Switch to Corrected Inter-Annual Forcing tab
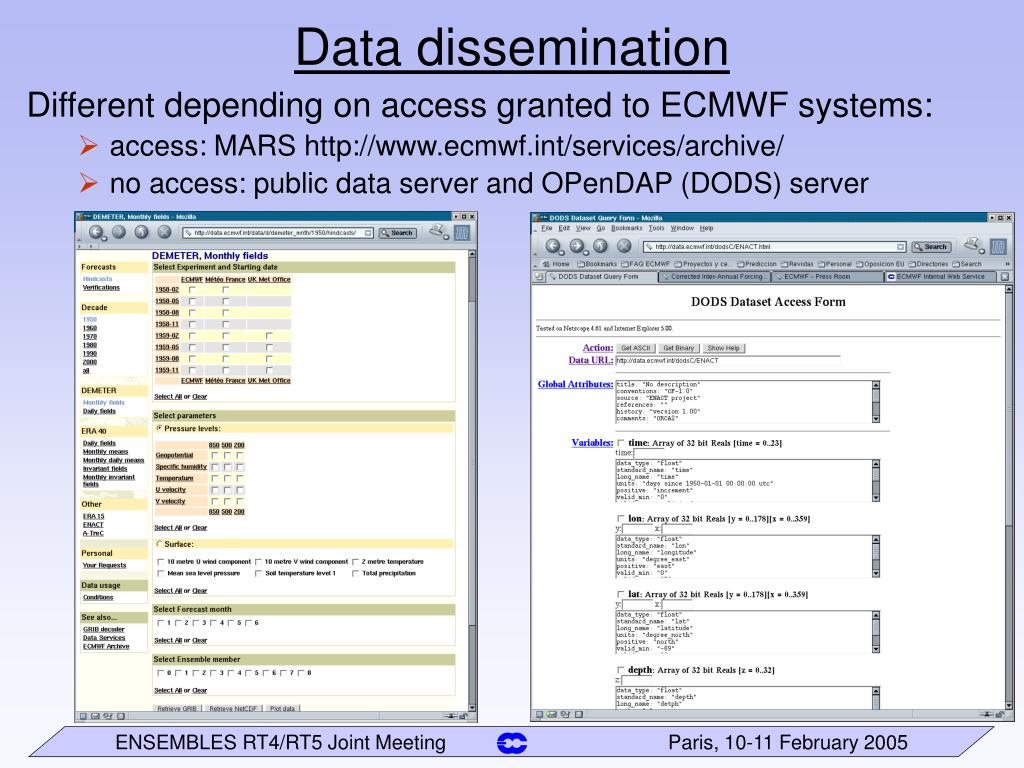This screenshot has width=1024, height=768. tap(714, 277)
